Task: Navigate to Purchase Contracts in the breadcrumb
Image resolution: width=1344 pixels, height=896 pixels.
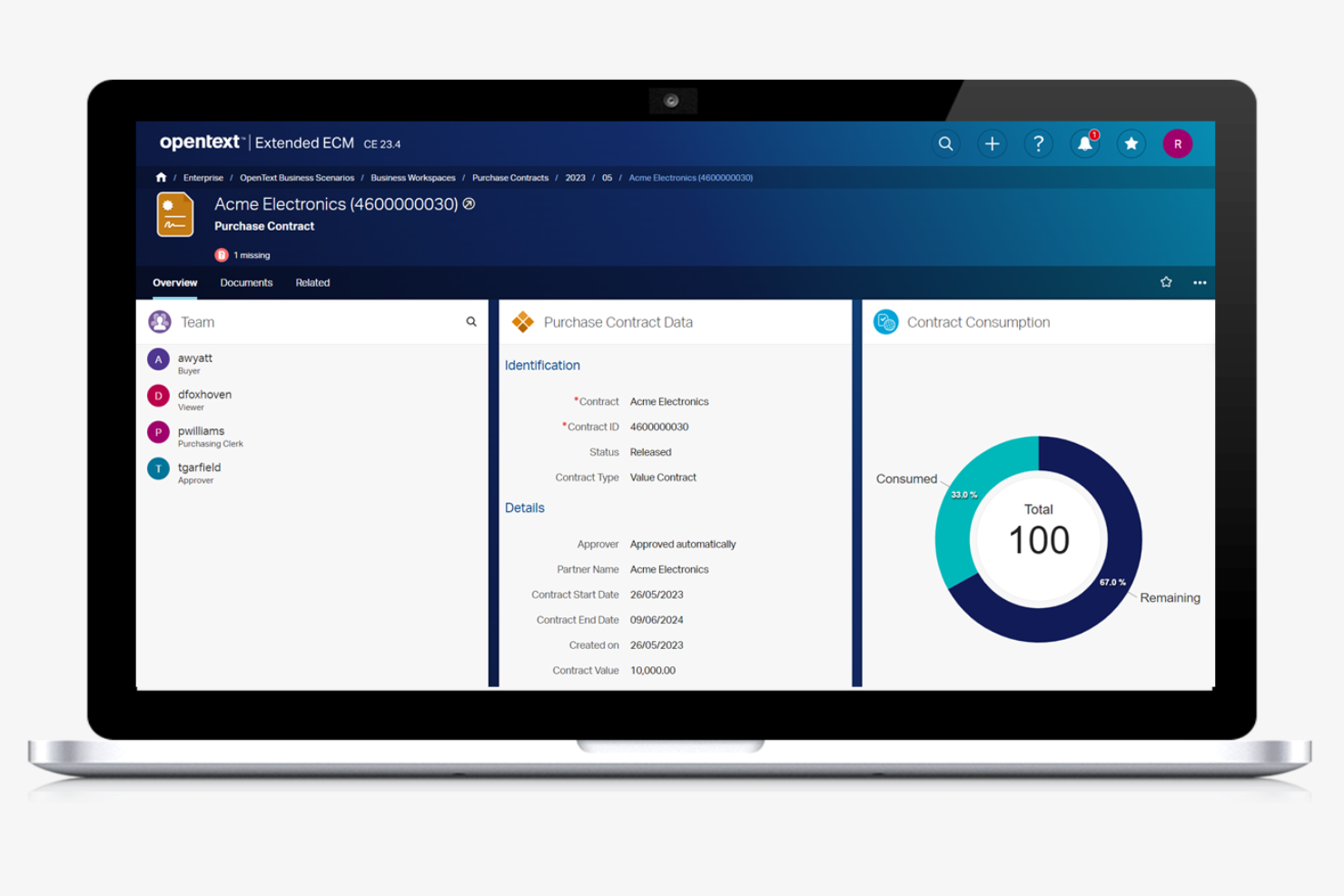Action: 509,177
